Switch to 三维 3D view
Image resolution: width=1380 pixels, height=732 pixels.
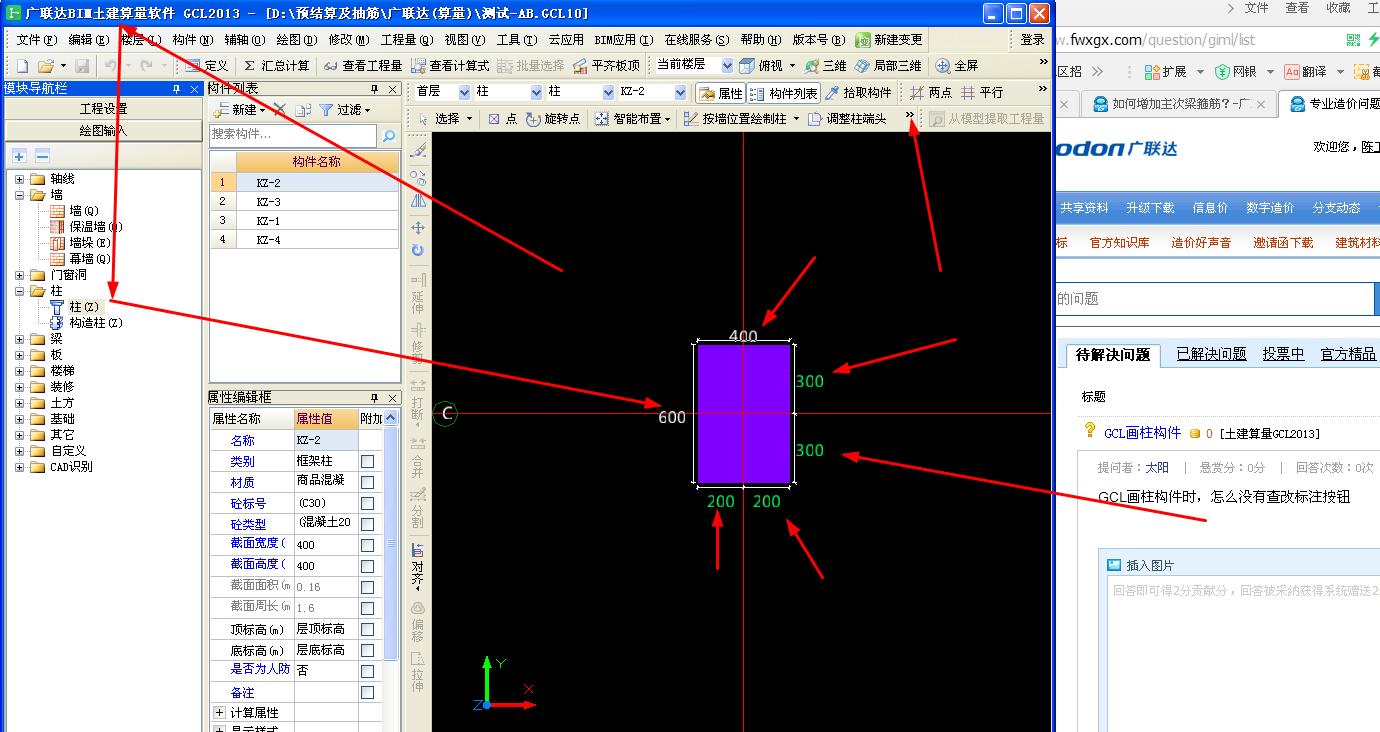tap(826, 65)
